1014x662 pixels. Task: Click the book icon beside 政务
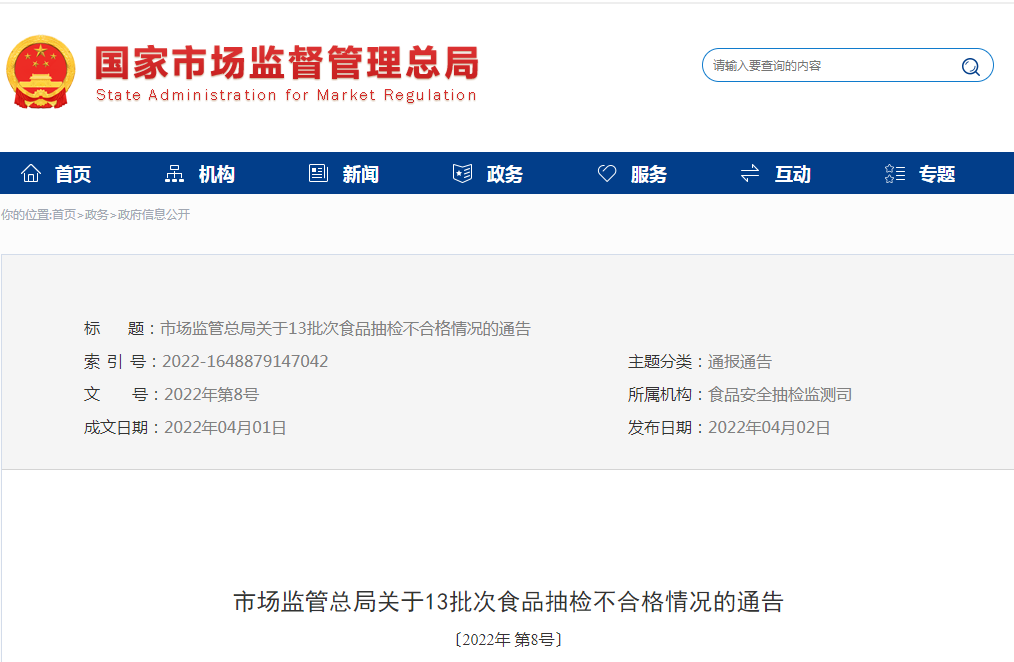[x=462, y=174]
